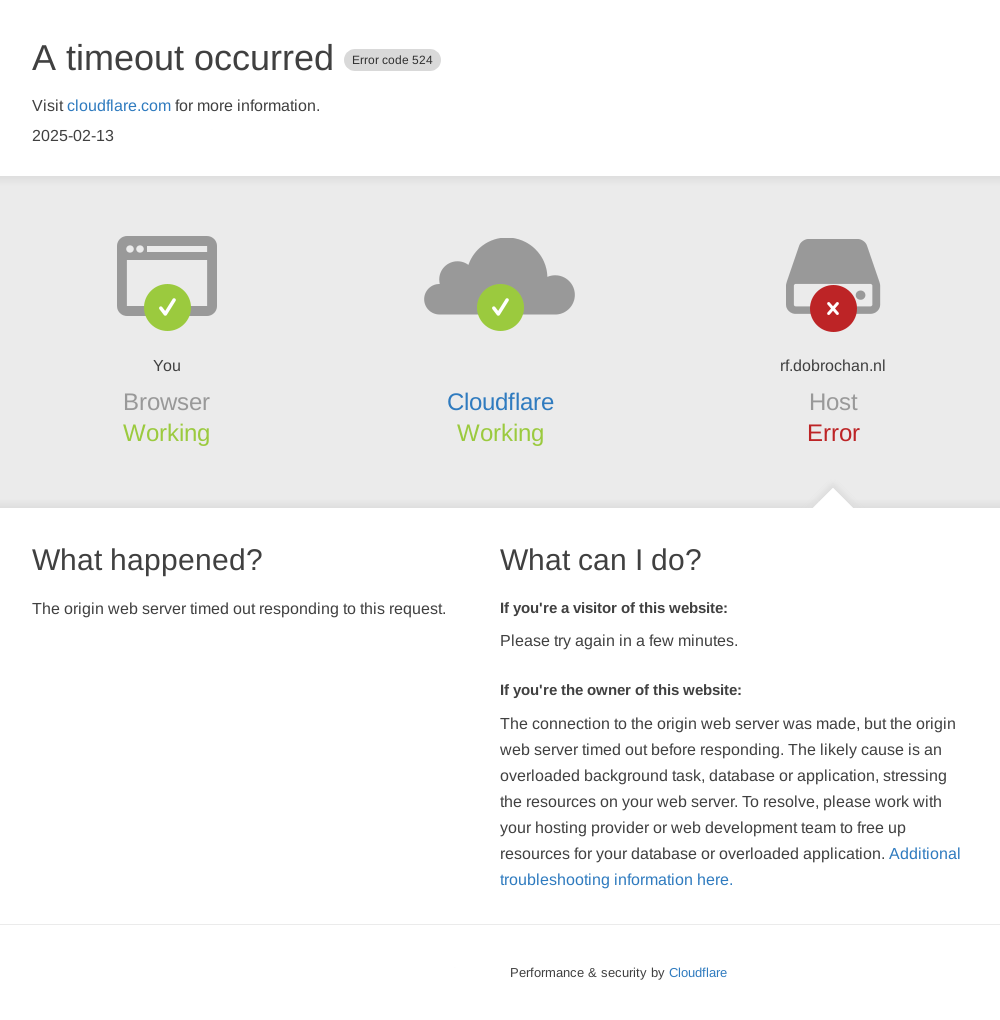
Task: Click the red X error badge
Action: tap(833, 308)
